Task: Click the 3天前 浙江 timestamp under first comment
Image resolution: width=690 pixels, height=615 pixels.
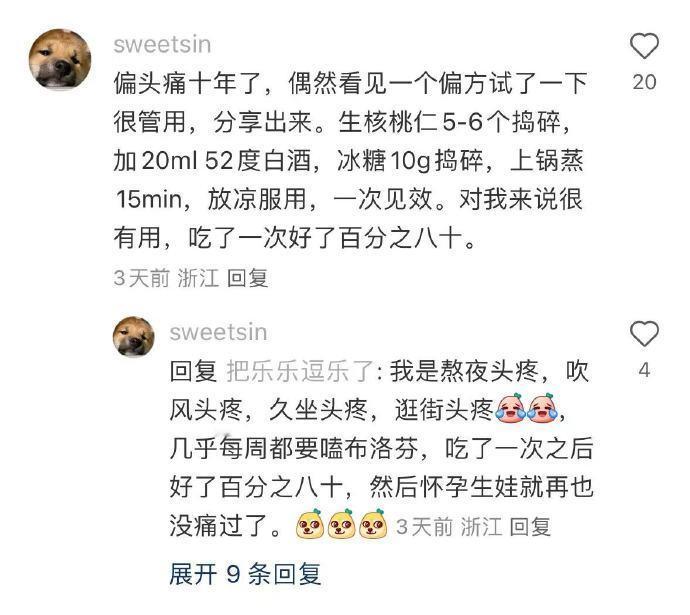Action: (166, 278)
